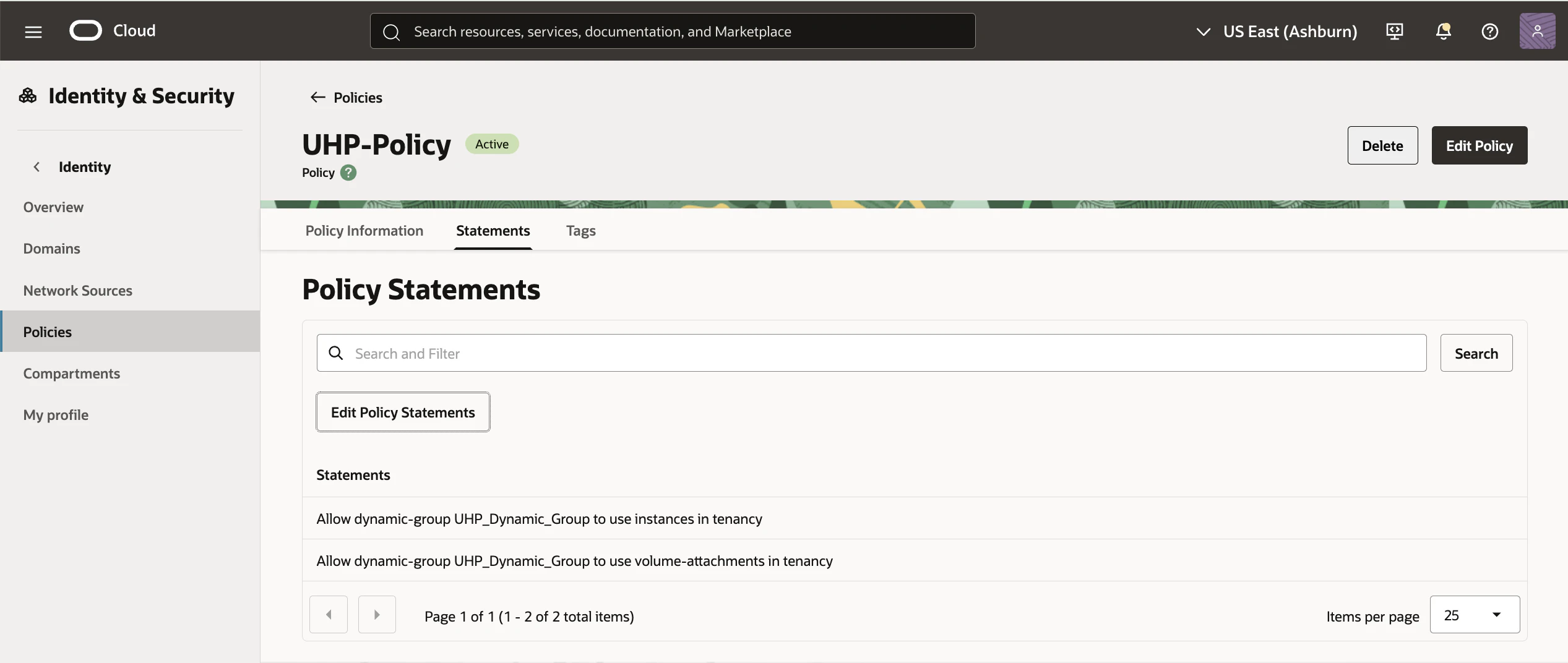1568x663 pixels.
Task: Open the Items per page dropdown
Action: [x=1475, y=615]
